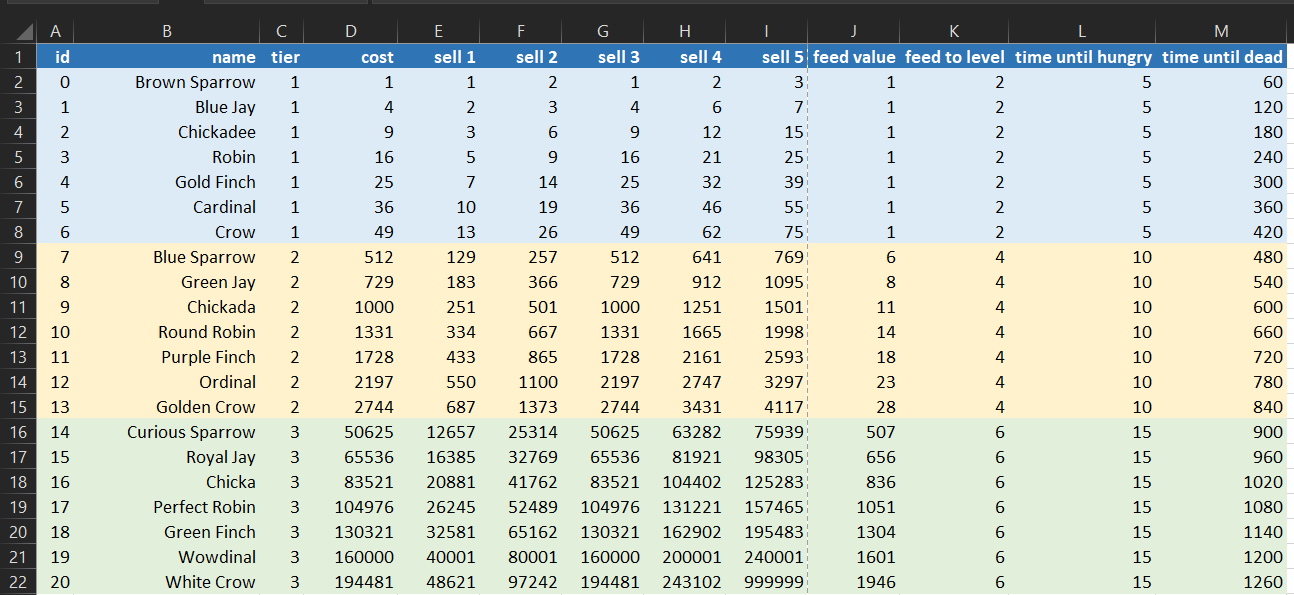The height and width of the screenshot is (595, 1294).
Task: Select row 16 header
Action: (18, 432)
